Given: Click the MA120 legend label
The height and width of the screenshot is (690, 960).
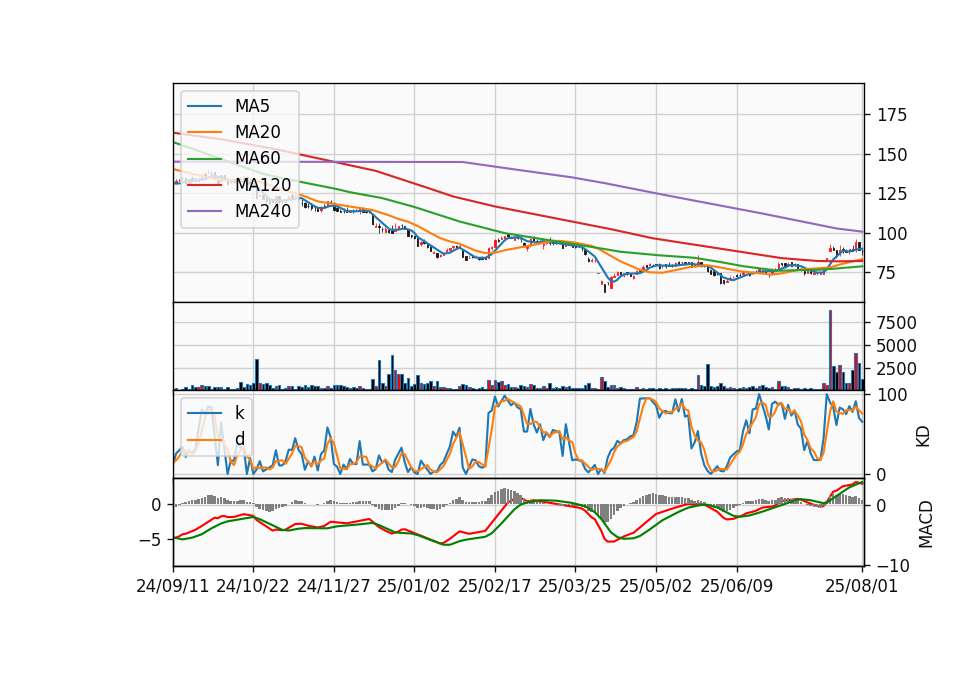Looking at the screenshot, I should tap(263, 184).
